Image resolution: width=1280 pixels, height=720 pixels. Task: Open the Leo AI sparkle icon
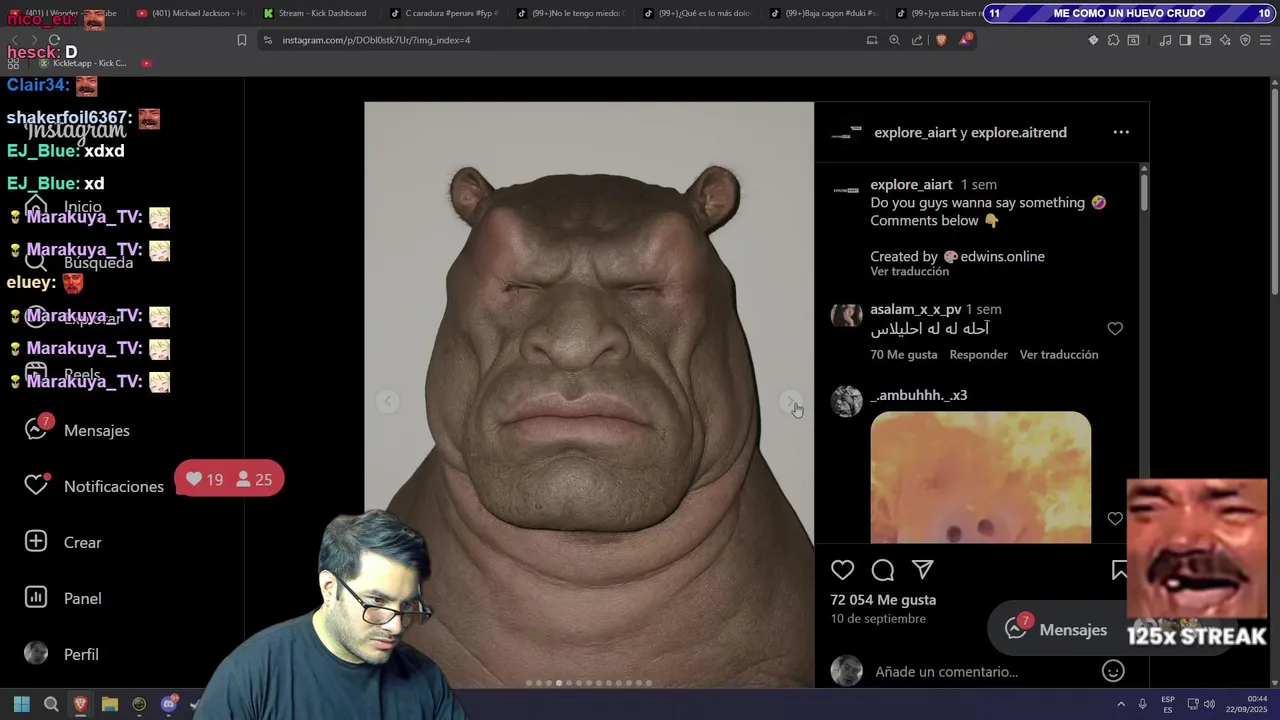coord(1225,40)
